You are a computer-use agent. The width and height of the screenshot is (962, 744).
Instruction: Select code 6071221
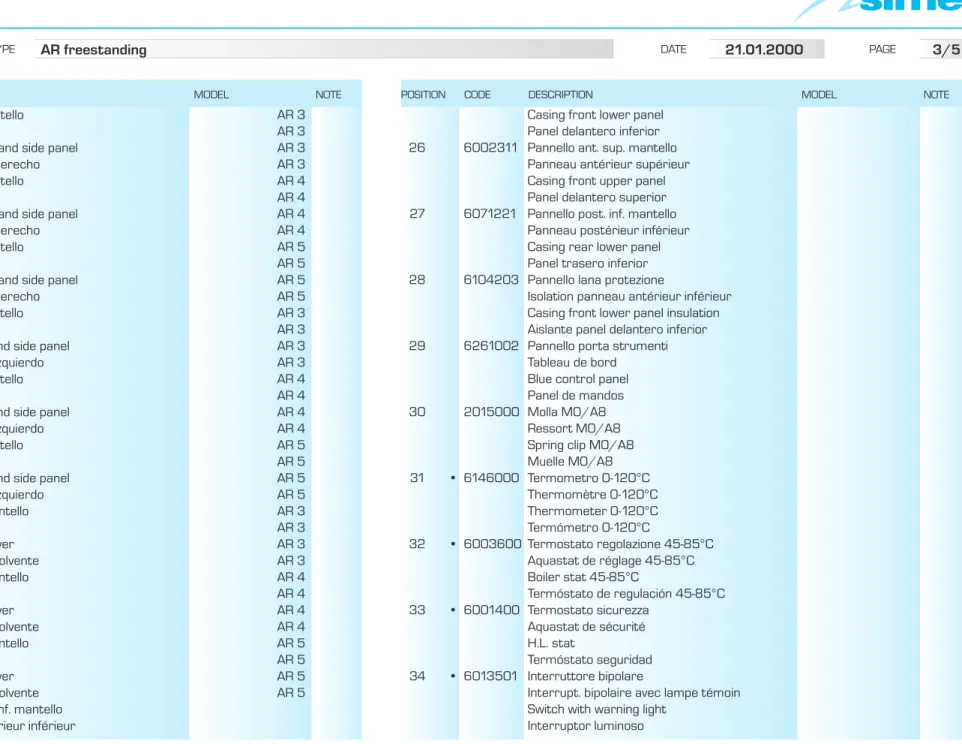[x=490, y=214]
